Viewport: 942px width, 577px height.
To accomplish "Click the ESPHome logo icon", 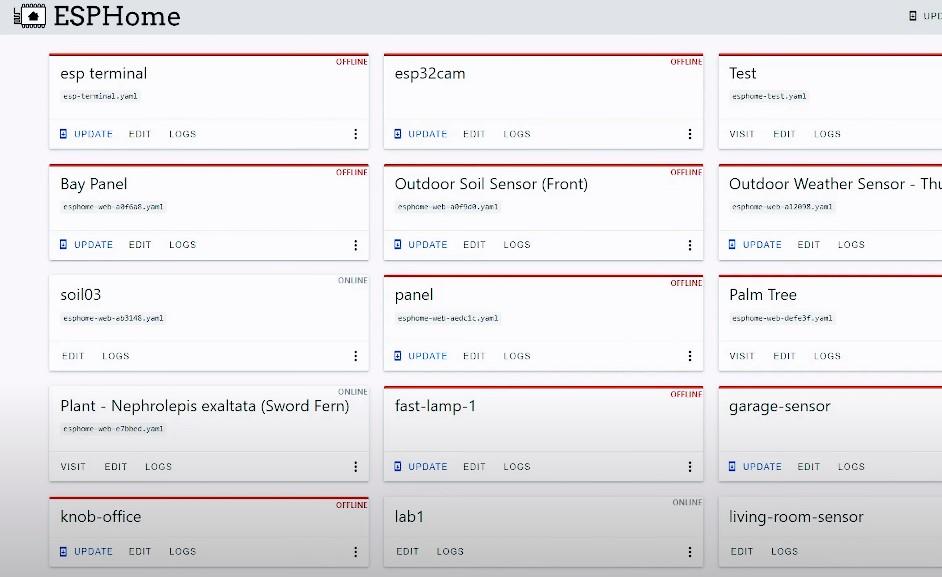I will (x=30, y=16).
